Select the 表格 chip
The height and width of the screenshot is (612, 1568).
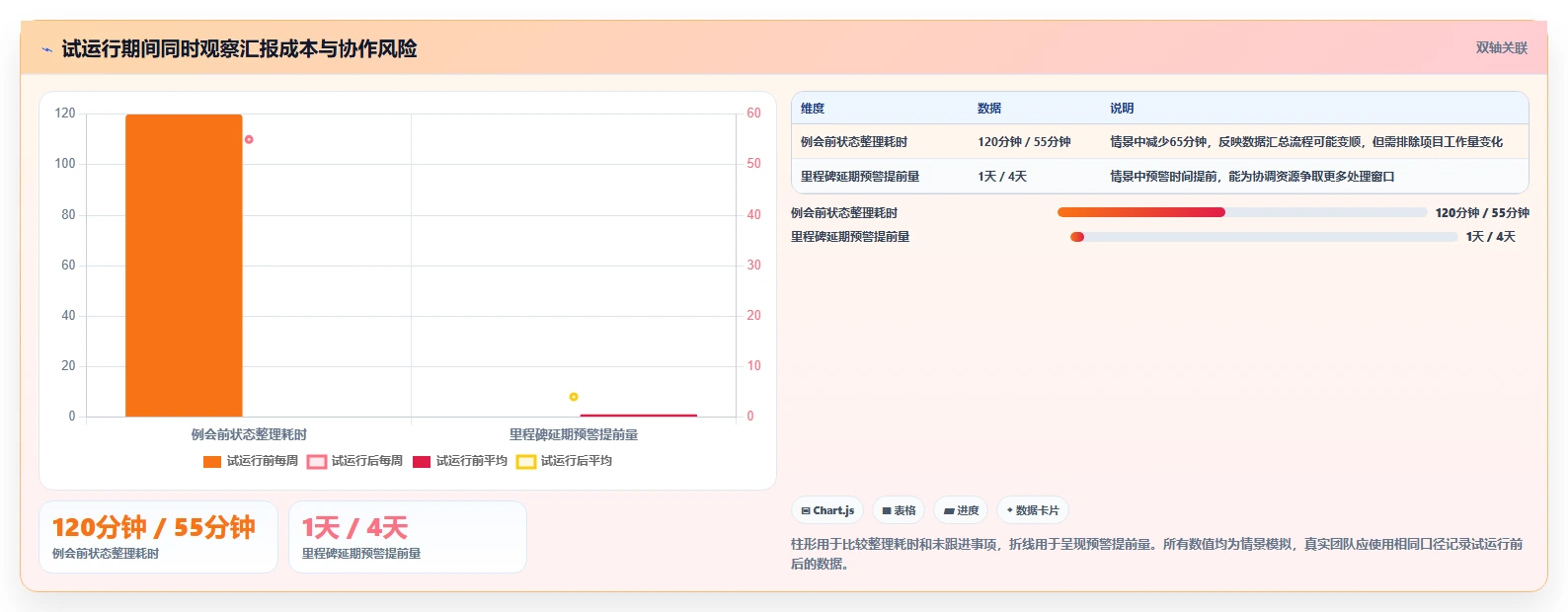tap(899, 510)
